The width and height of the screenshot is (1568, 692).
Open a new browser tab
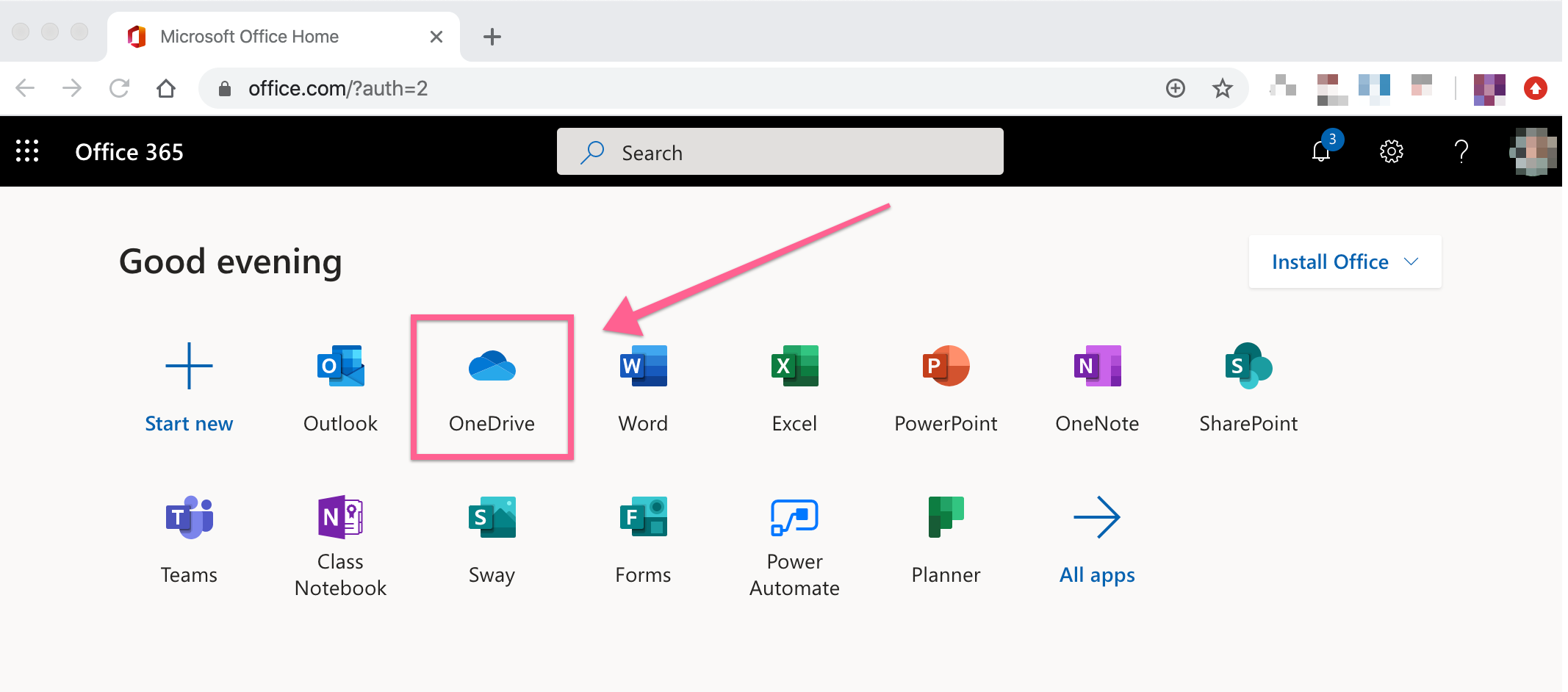[492, 37]
